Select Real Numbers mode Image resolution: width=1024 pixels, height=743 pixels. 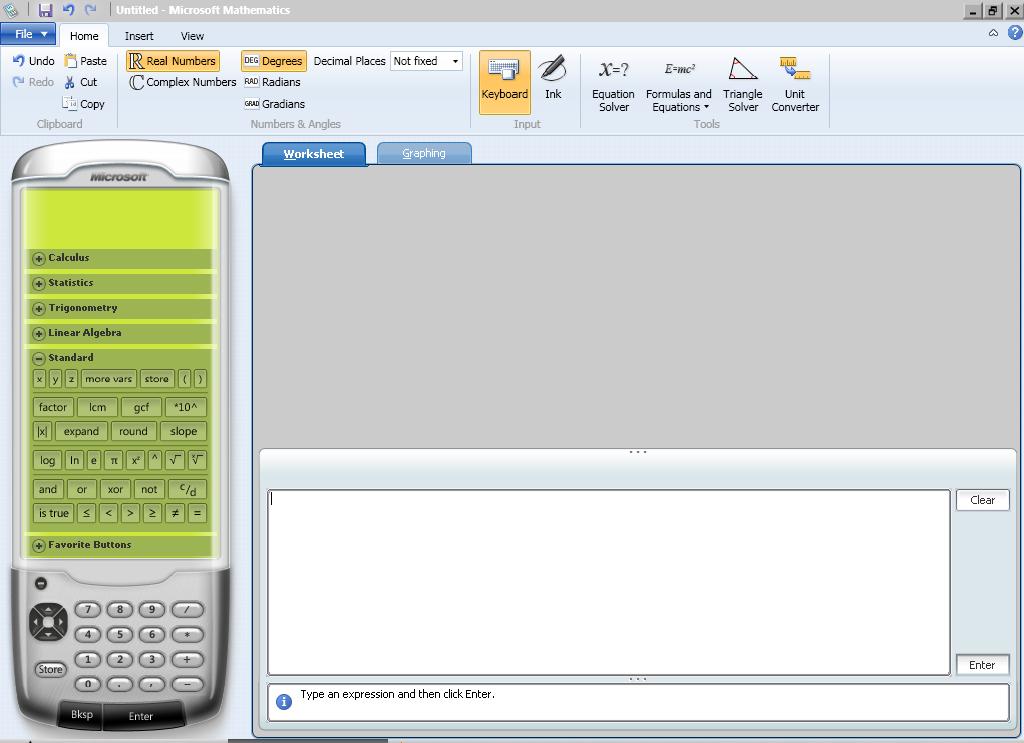173,61
